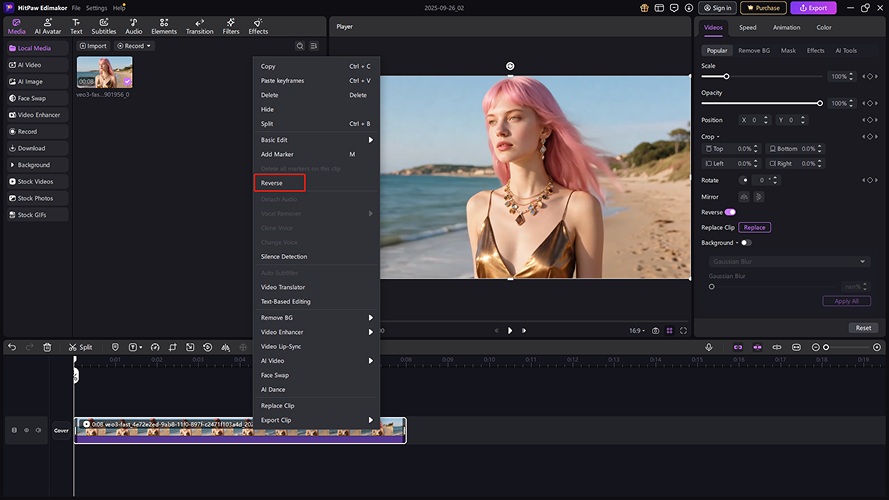889x500 pixels.
Task: Click the Purchase button
Action: 763,8
